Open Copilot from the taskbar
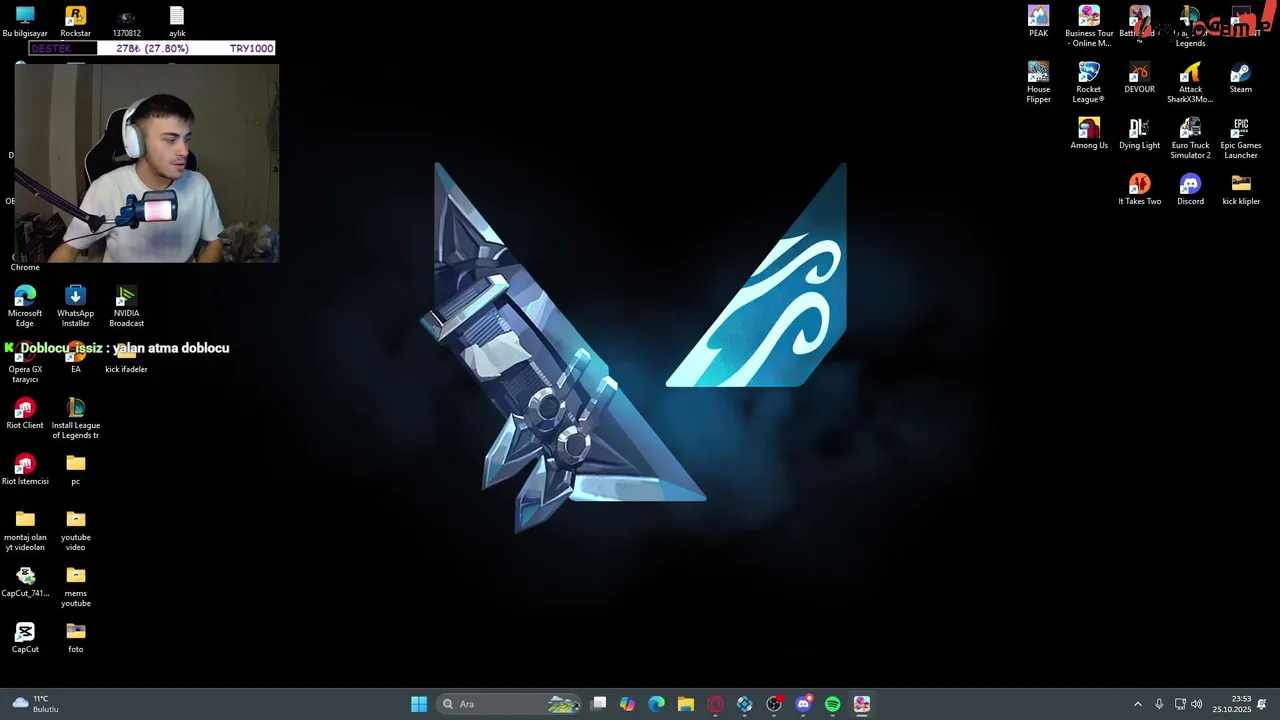Image resolution: width=1280 pixels, height=720 pixels. click(x=627, y=704)
